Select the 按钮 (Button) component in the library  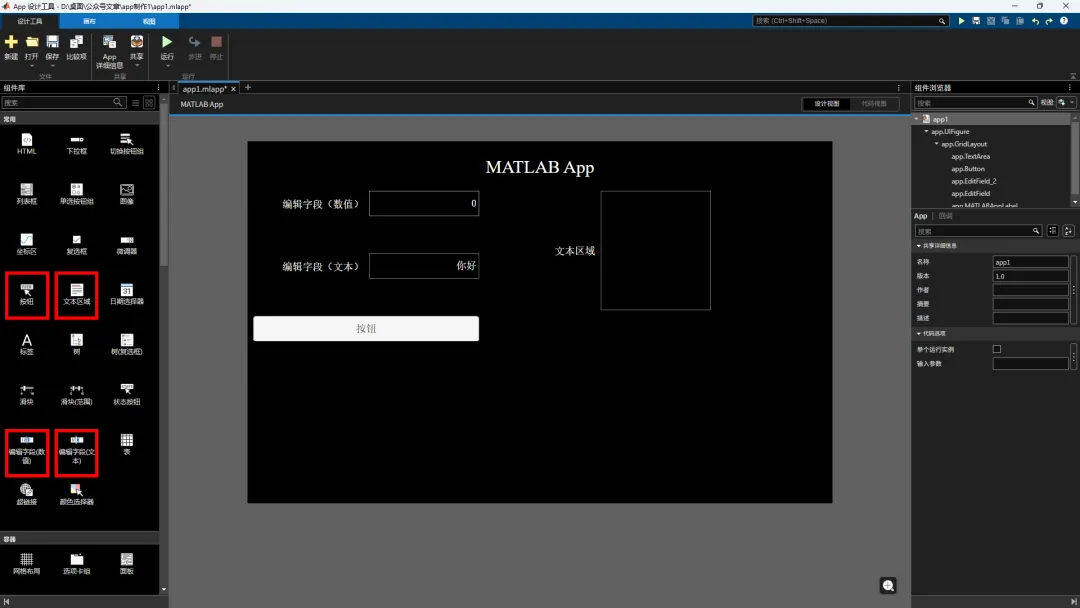pyautogui.click(x=26, y=295)
